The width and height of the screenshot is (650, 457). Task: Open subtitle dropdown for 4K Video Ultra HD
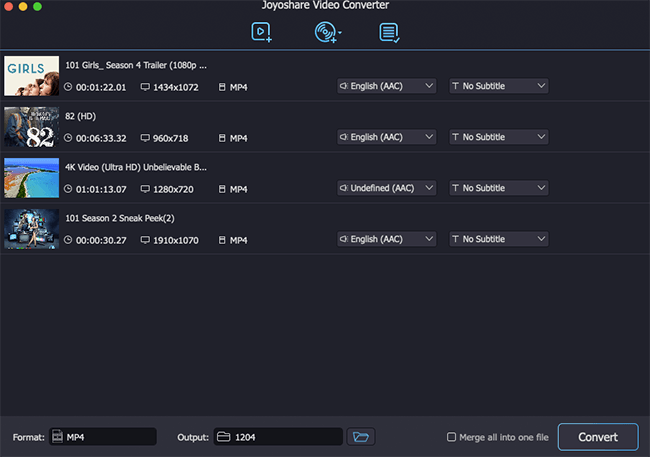[499, 188]
